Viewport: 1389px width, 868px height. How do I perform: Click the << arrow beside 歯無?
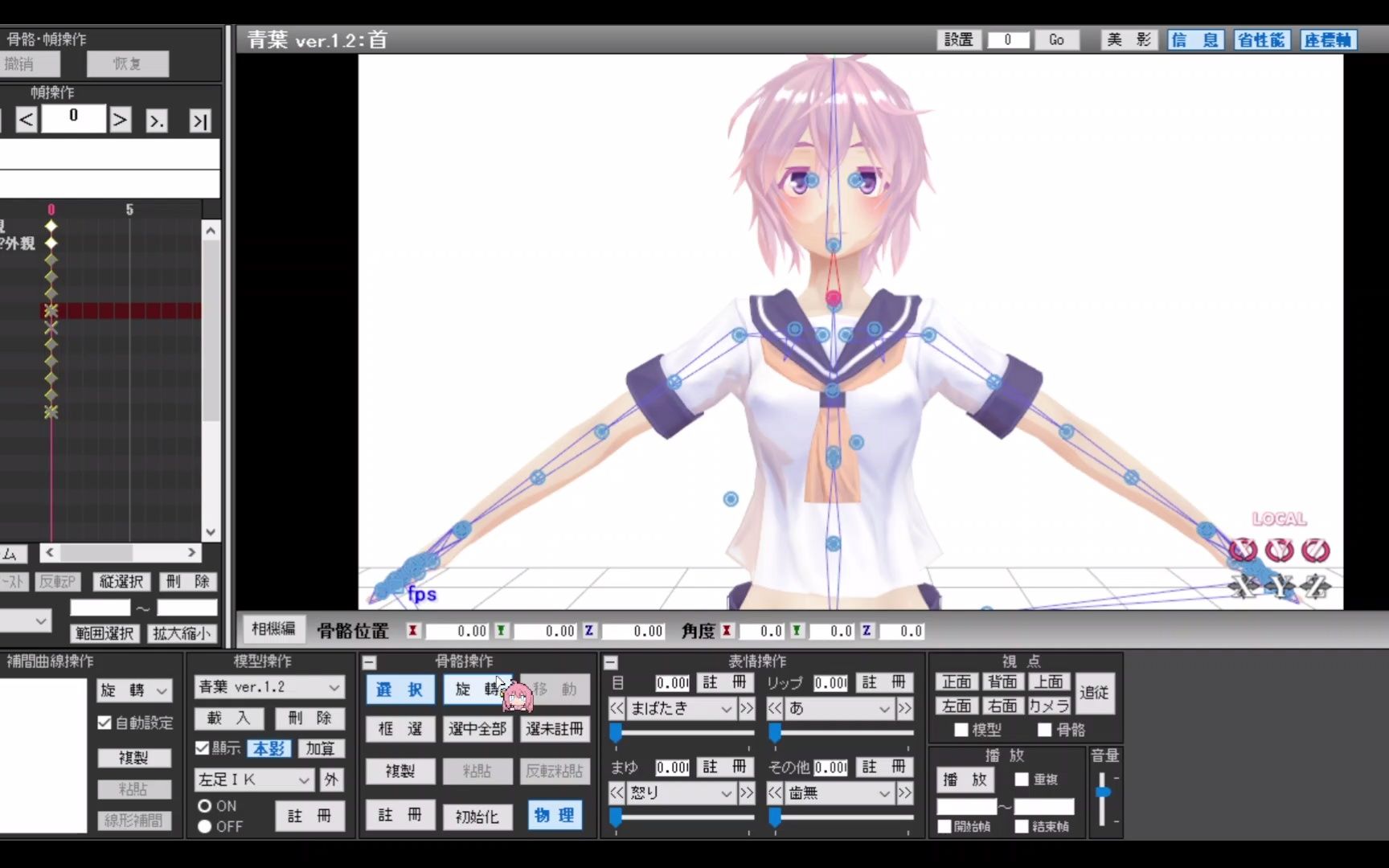click(x=775, y=793)
